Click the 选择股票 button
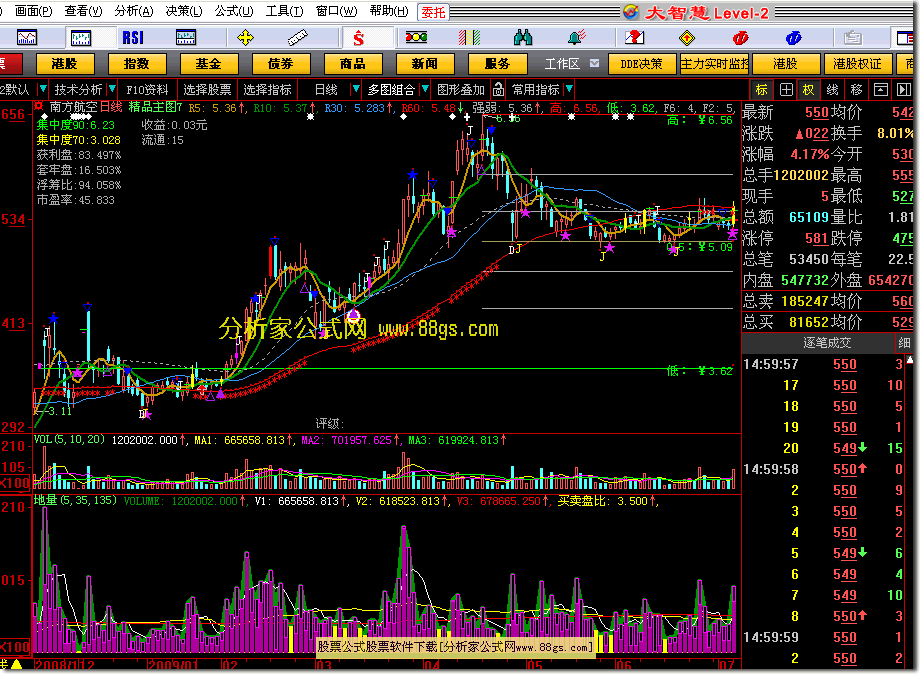923x676 pixels. [207, 90]
